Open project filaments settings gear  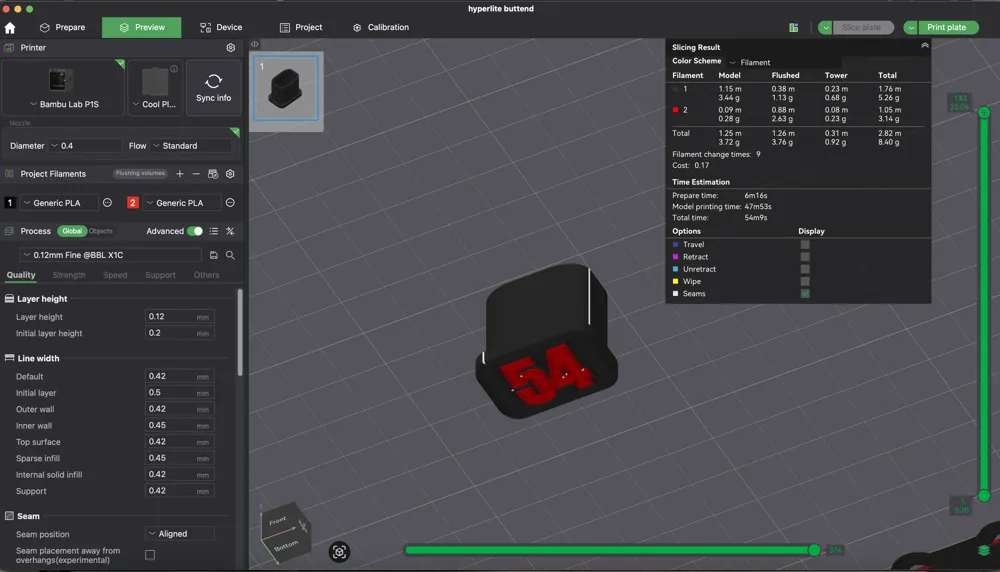coord(230,173)
